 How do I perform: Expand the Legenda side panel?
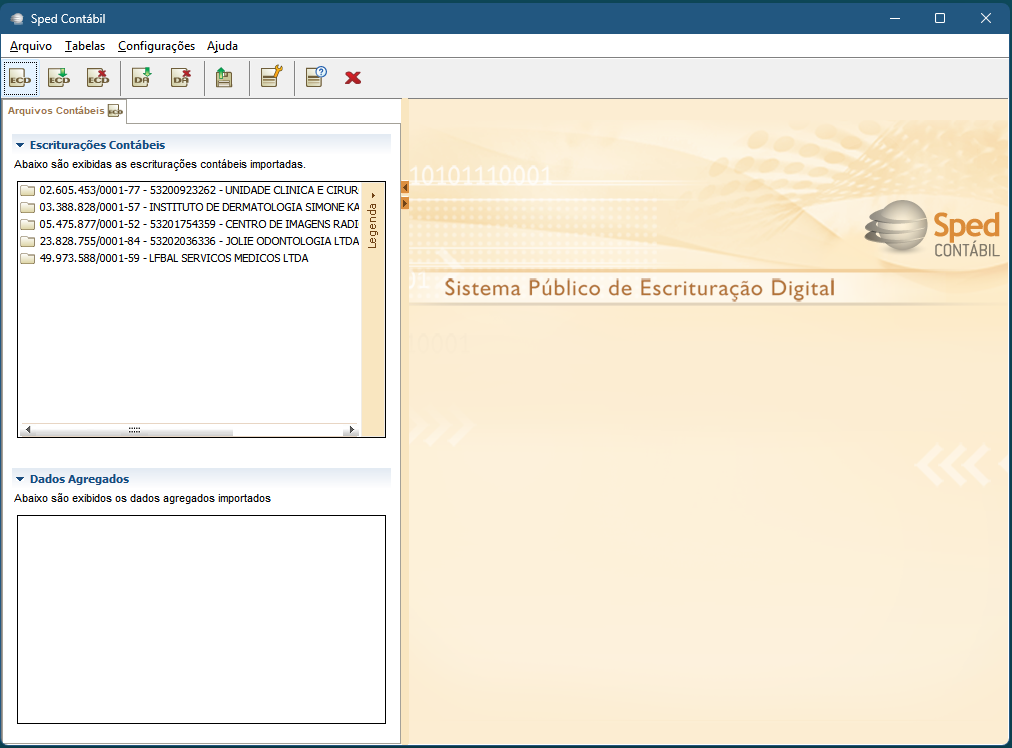[x=372, y=223]
